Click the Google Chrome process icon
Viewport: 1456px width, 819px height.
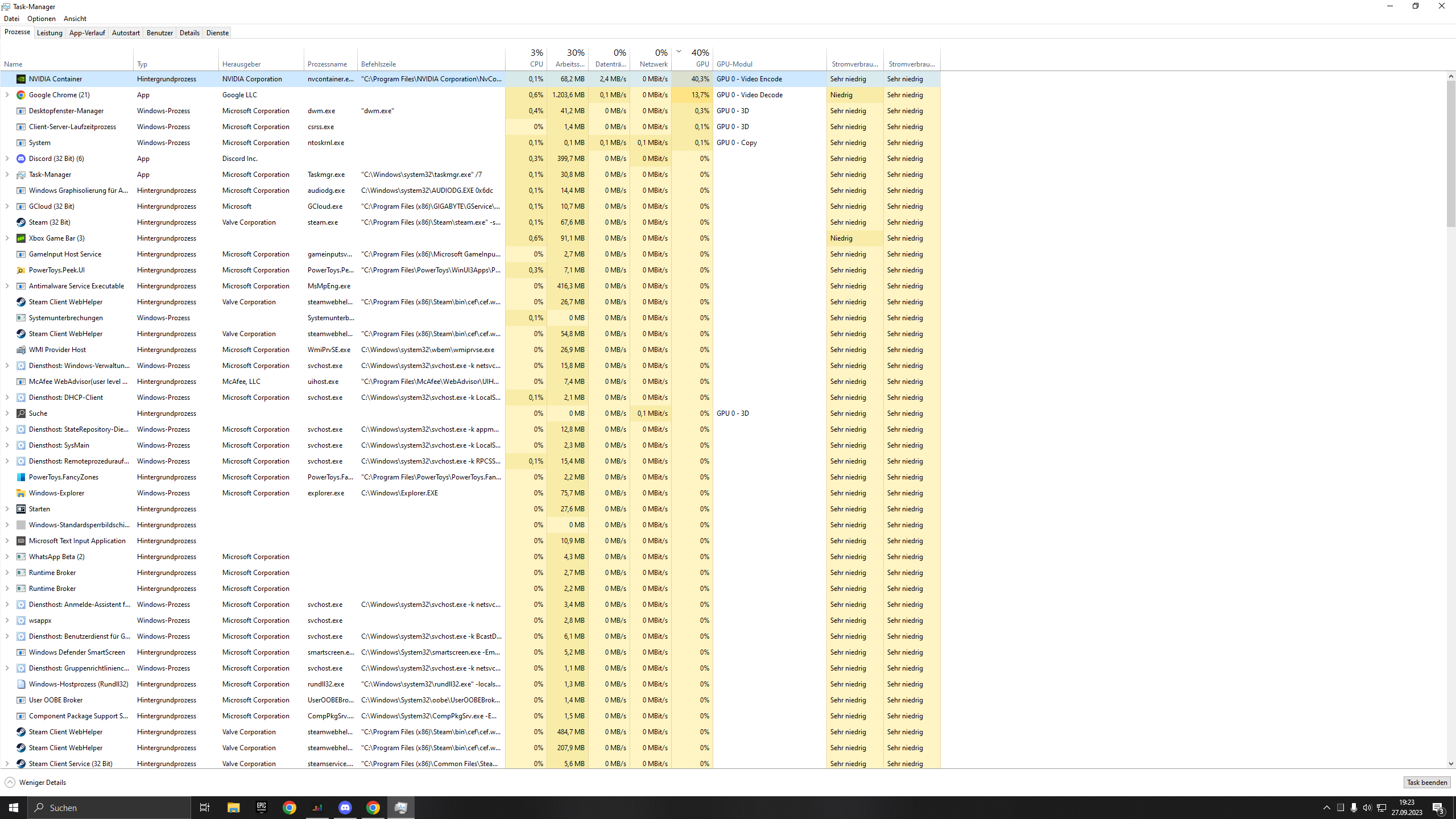(20, 95)
